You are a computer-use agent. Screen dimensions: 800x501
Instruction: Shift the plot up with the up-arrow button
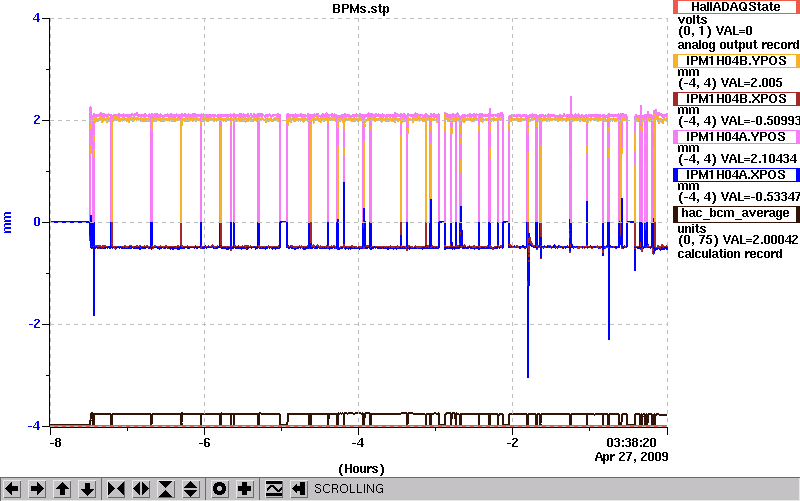62,489
